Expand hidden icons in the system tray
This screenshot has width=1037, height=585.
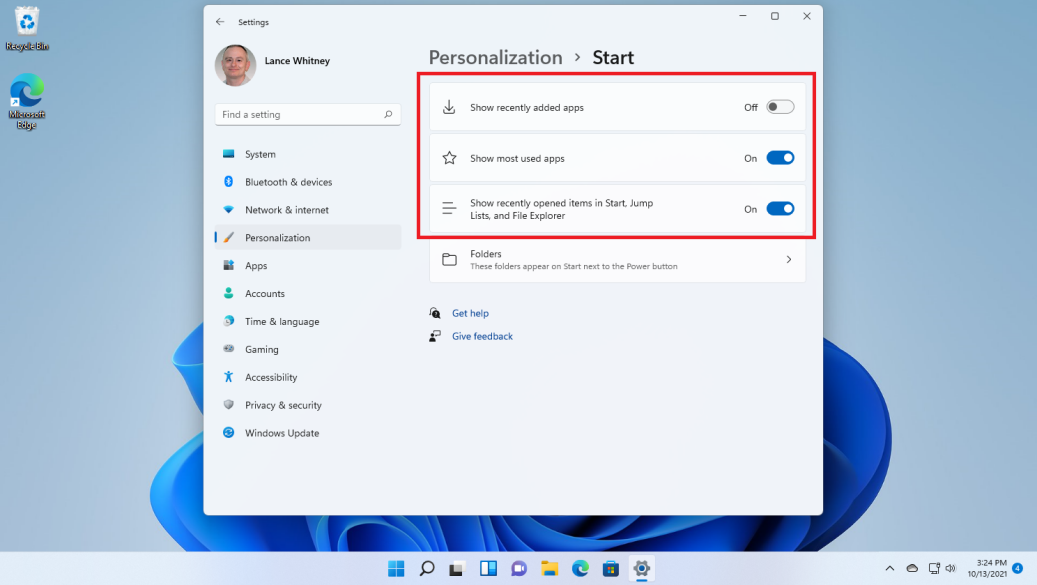pyautogui.click(x=889, y=568)
